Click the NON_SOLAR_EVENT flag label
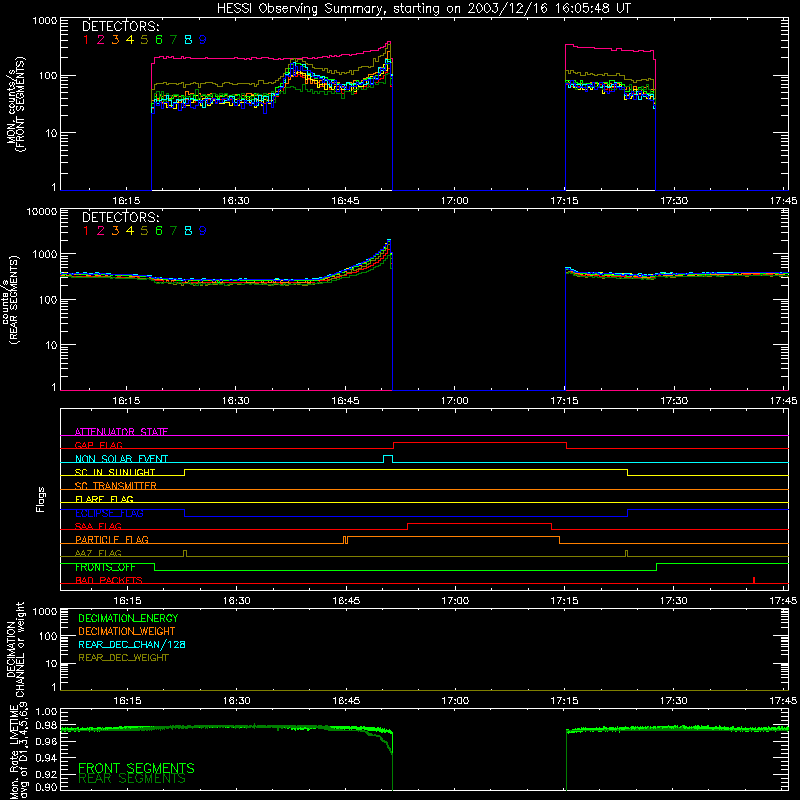The height and width of the screenshot is (800, 800). [x=121, y=459]
